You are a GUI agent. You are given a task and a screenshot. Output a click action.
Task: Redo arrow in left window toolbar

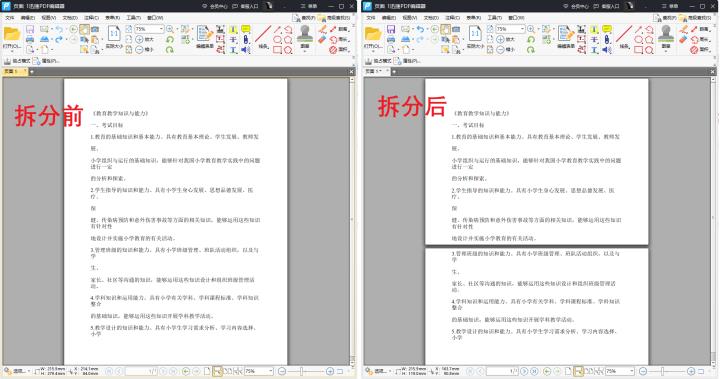pyautogui.click(x=59, y=40)
